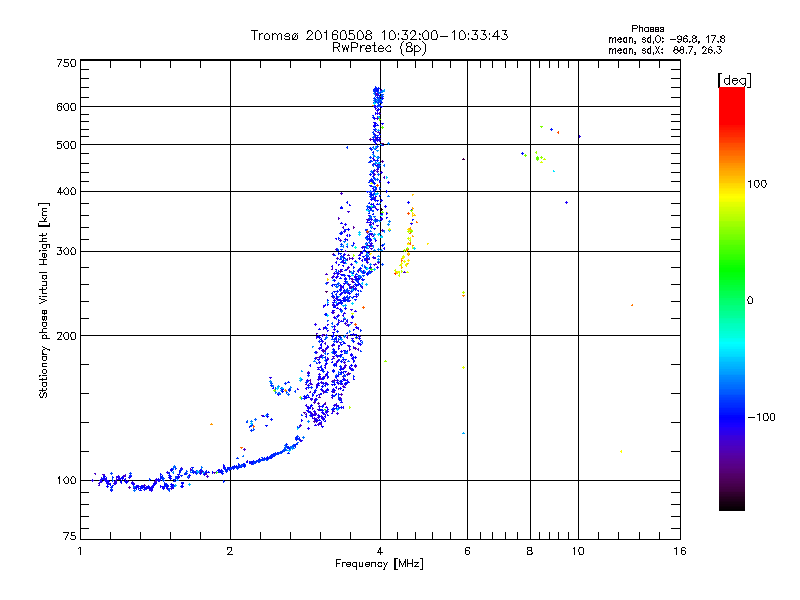The width and height of the screenshot is (800, 600).
Task: Click the y-axis tick label '300'
Action: (x=67, y=252)
